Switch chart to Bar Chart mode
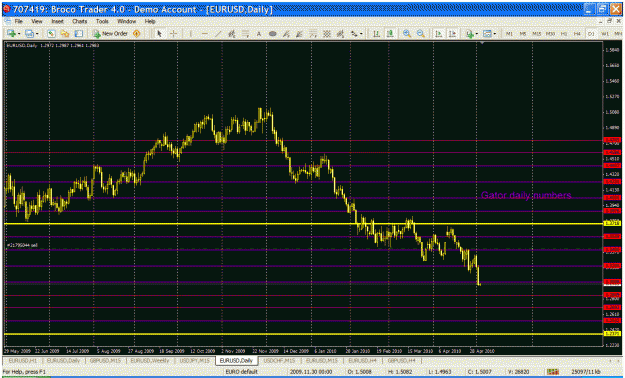This screenshot has width=625, height=378. 376,34
